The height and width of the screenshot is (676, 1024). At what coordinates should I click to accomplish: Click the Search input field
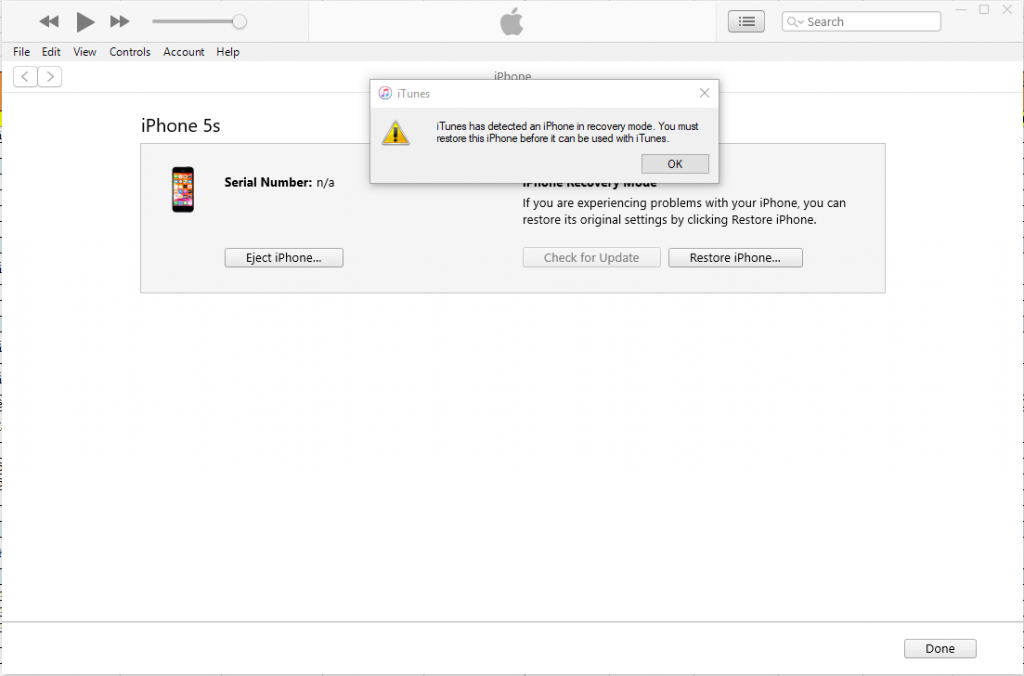[861, 22]
